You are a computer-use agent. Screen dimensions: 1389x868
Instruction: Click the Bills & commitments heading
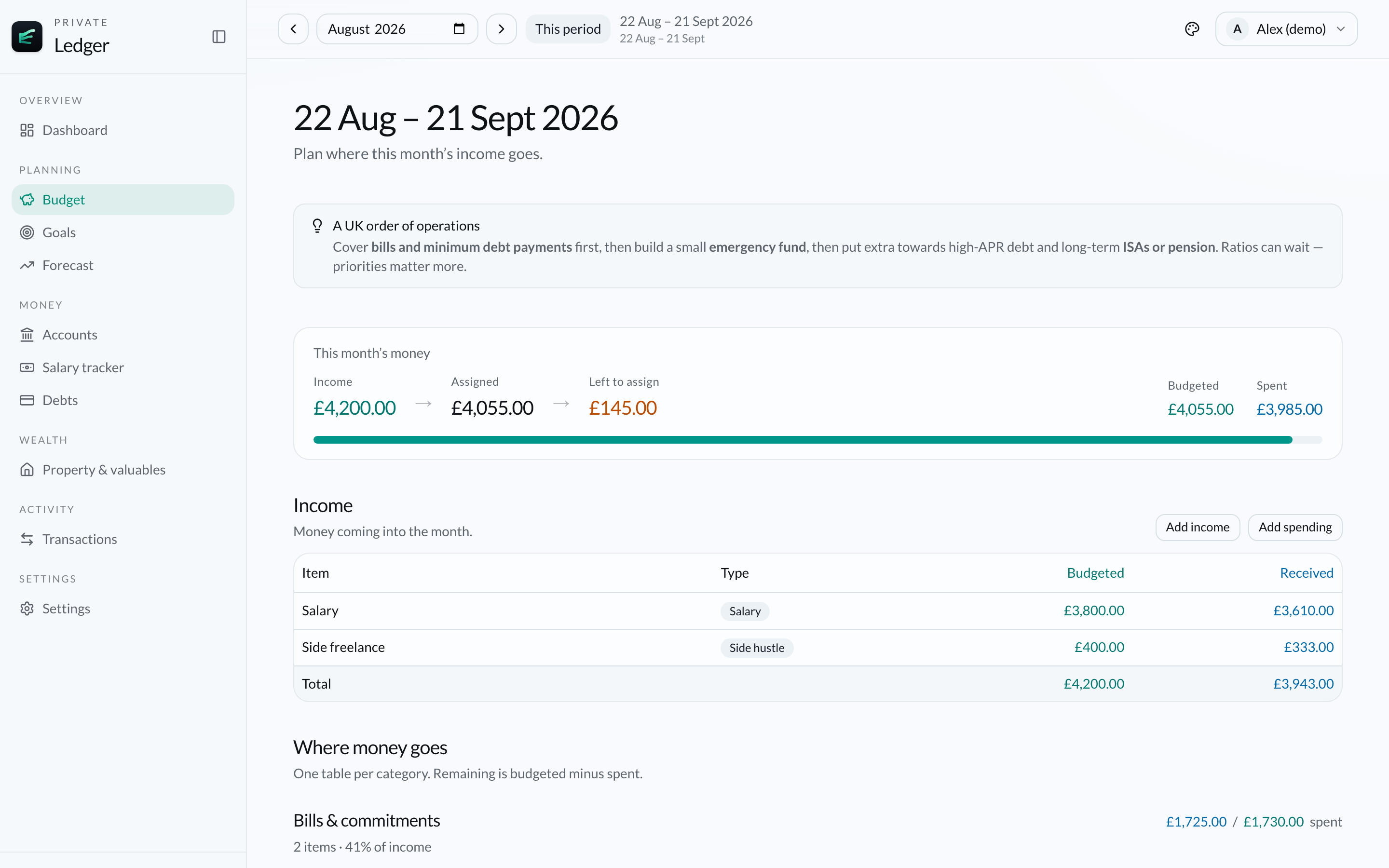[x=366, y=821]
